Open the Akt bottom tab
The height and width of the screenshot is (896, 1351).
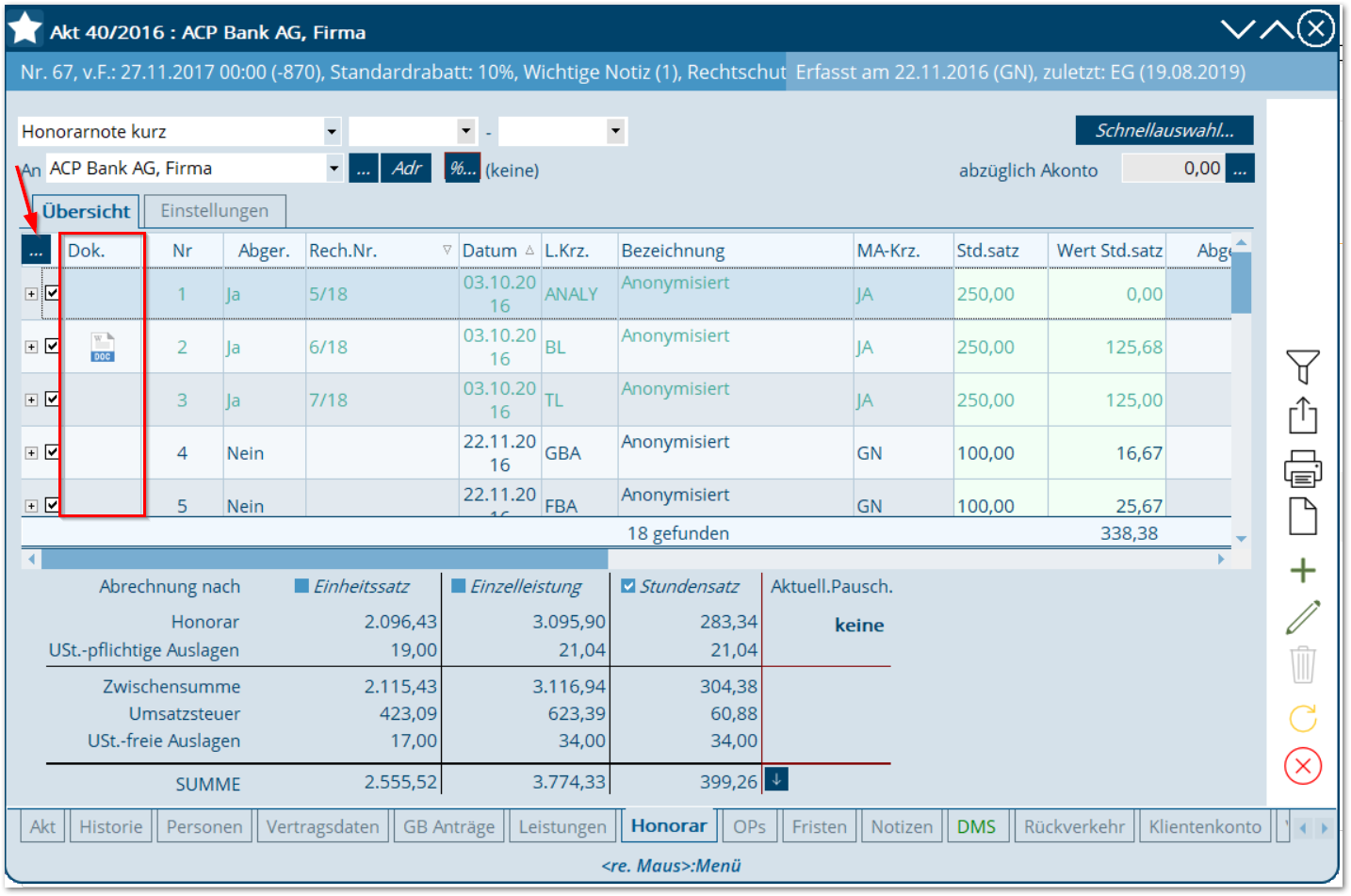(x=42, y=826)
